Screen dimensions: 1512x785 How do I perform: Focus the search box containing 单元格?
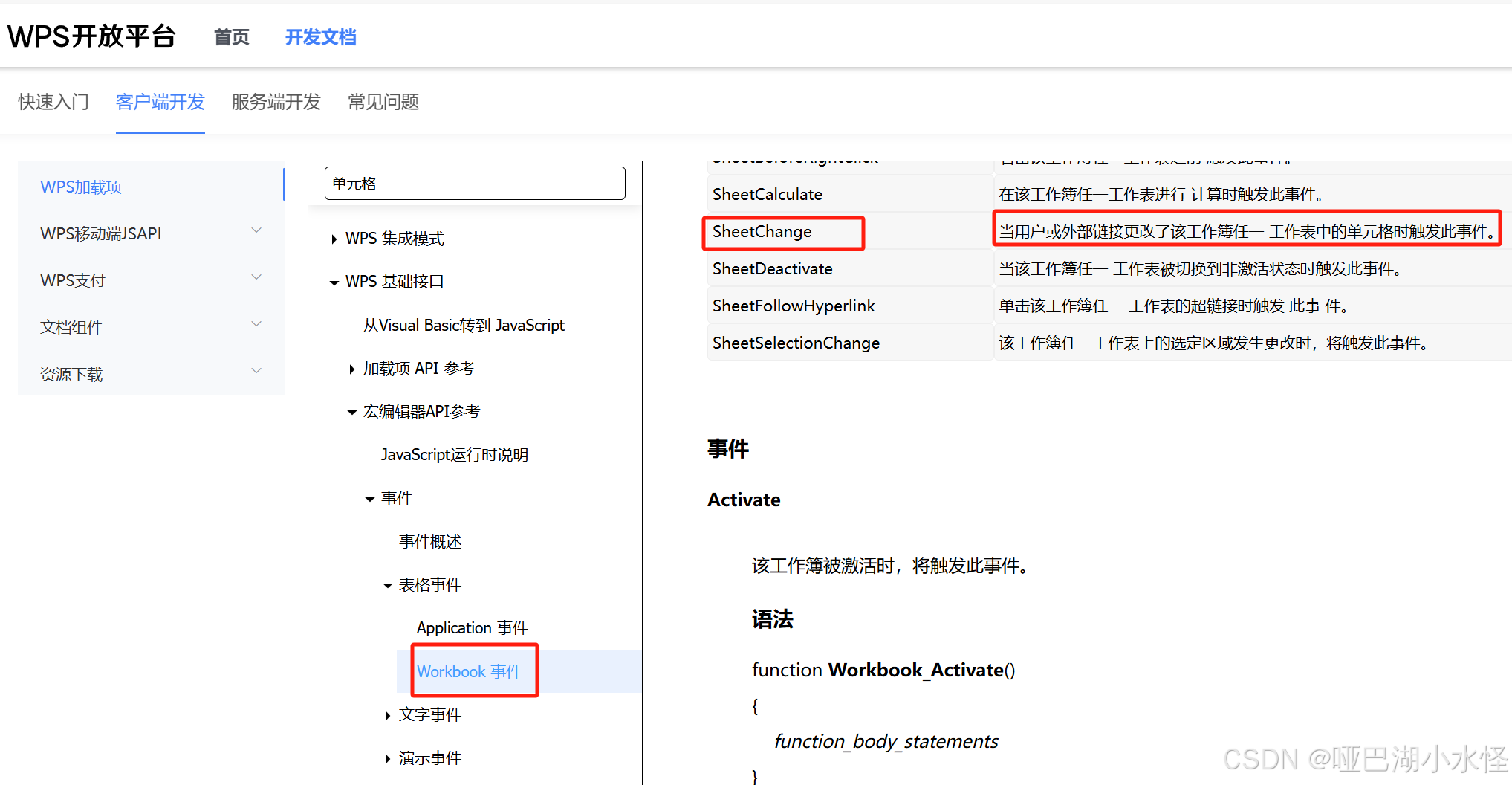pos(475,183)
